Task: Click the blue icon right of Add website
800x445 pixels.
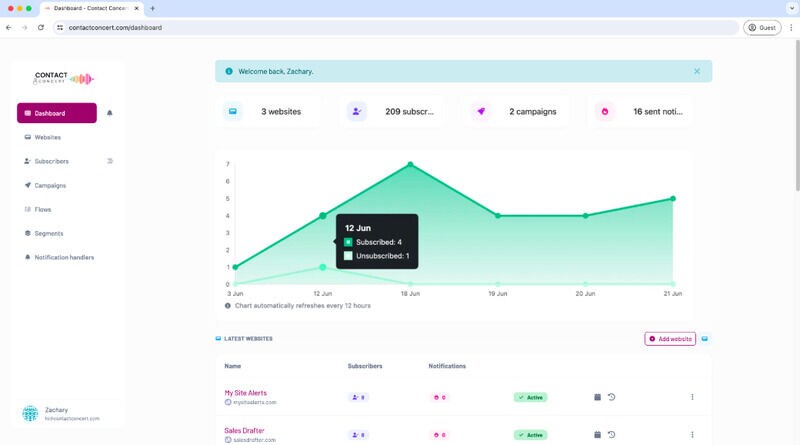Action: (x=705, y=339)
